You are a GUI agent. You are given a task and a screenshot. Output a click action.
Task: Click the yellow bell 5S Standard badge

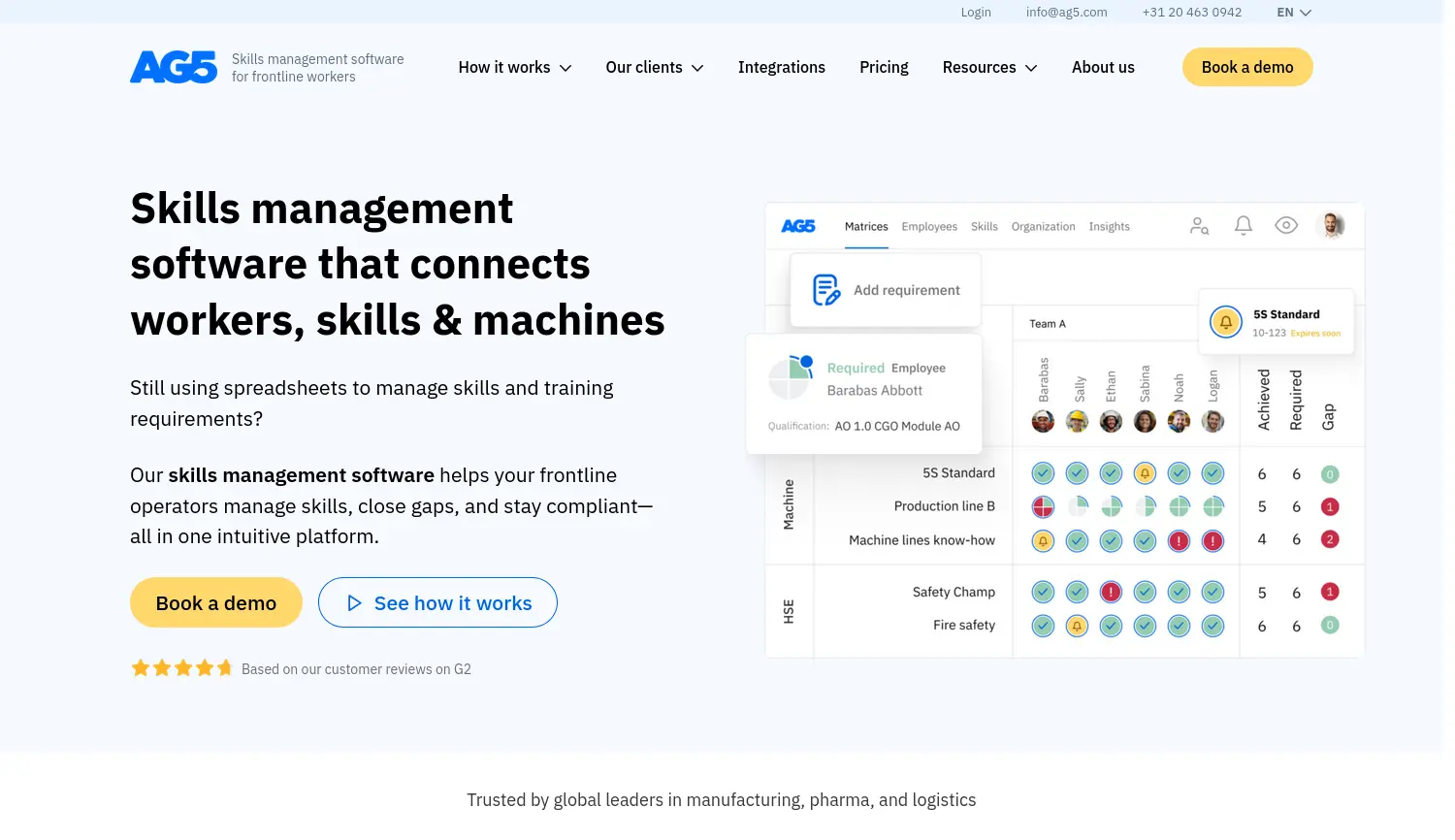(x=1226, y=322)
